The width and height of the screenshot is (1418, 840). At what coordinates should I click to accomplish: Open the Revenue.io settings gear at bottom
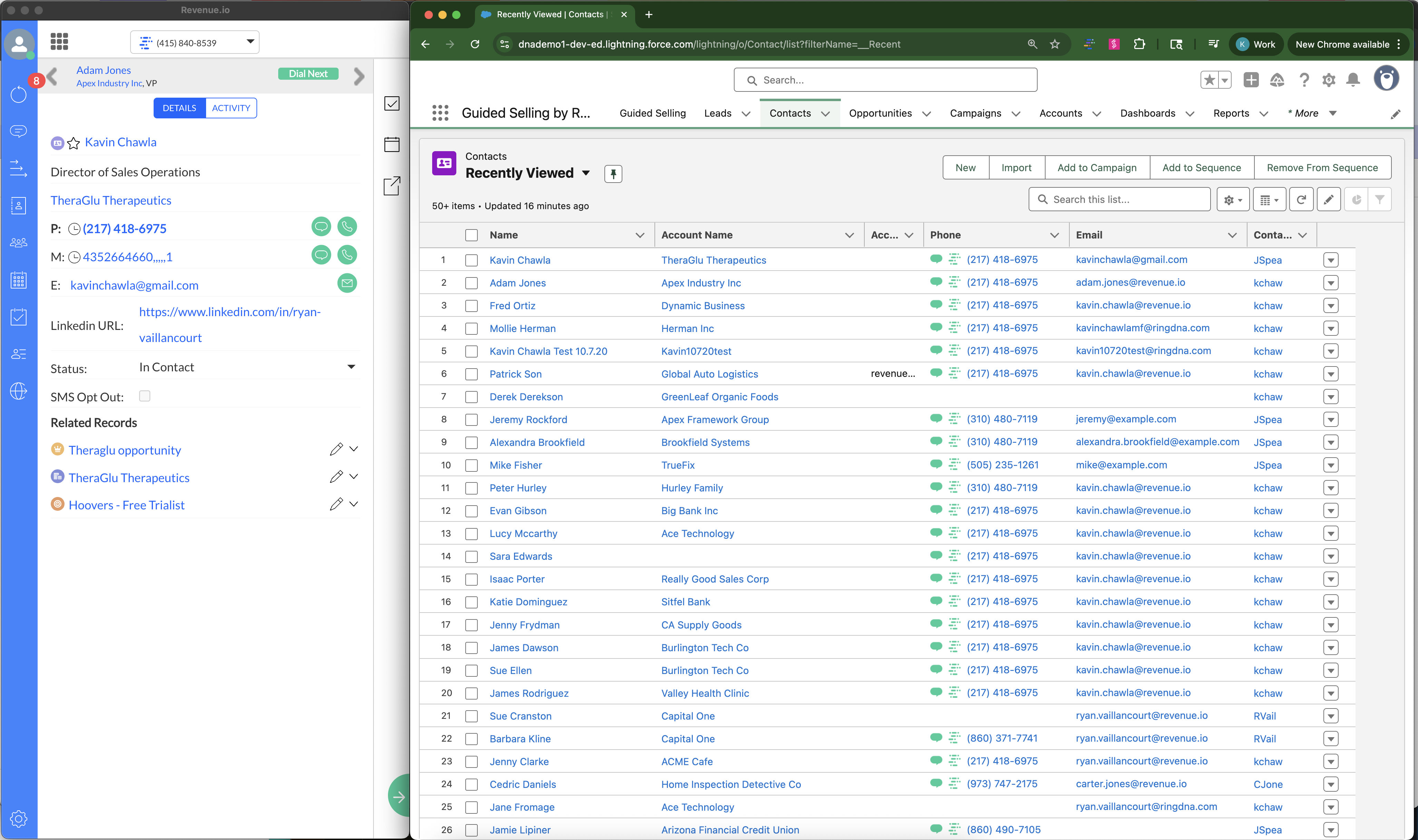[x=18, y=819]
